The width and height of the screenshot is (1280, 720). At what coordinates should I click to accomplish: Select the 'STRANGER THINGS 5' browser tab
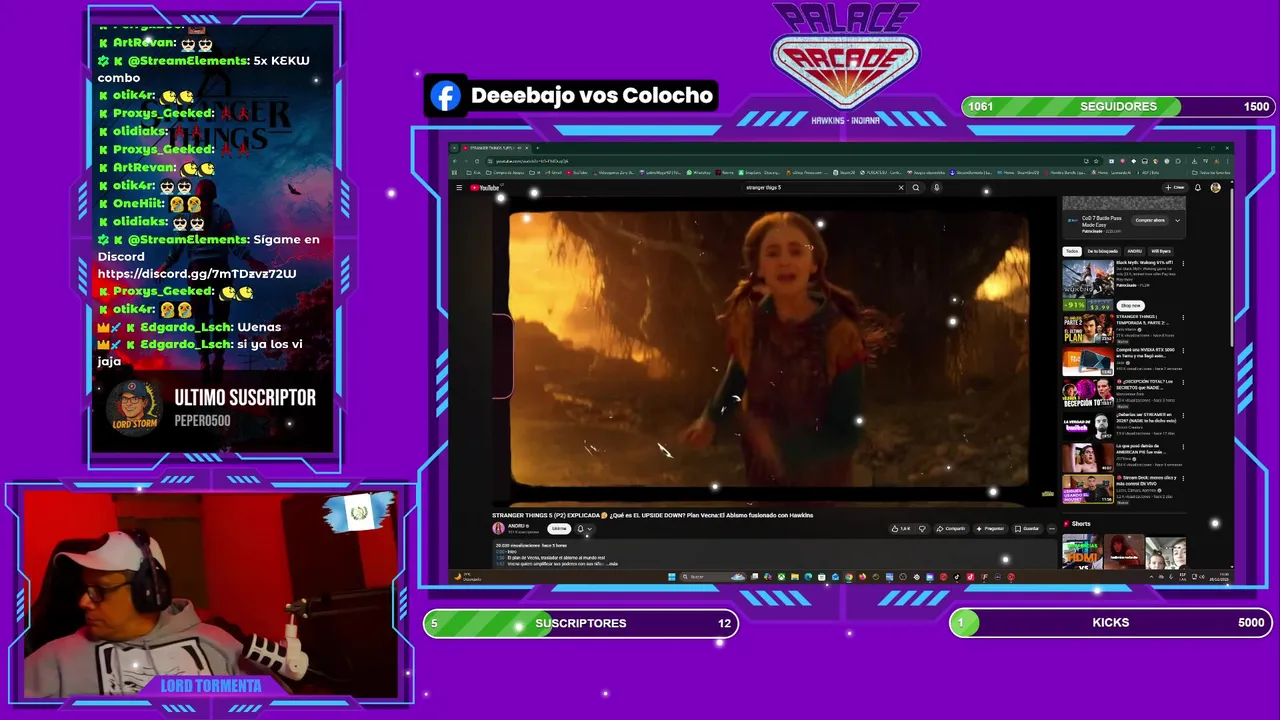click(495, 148)
